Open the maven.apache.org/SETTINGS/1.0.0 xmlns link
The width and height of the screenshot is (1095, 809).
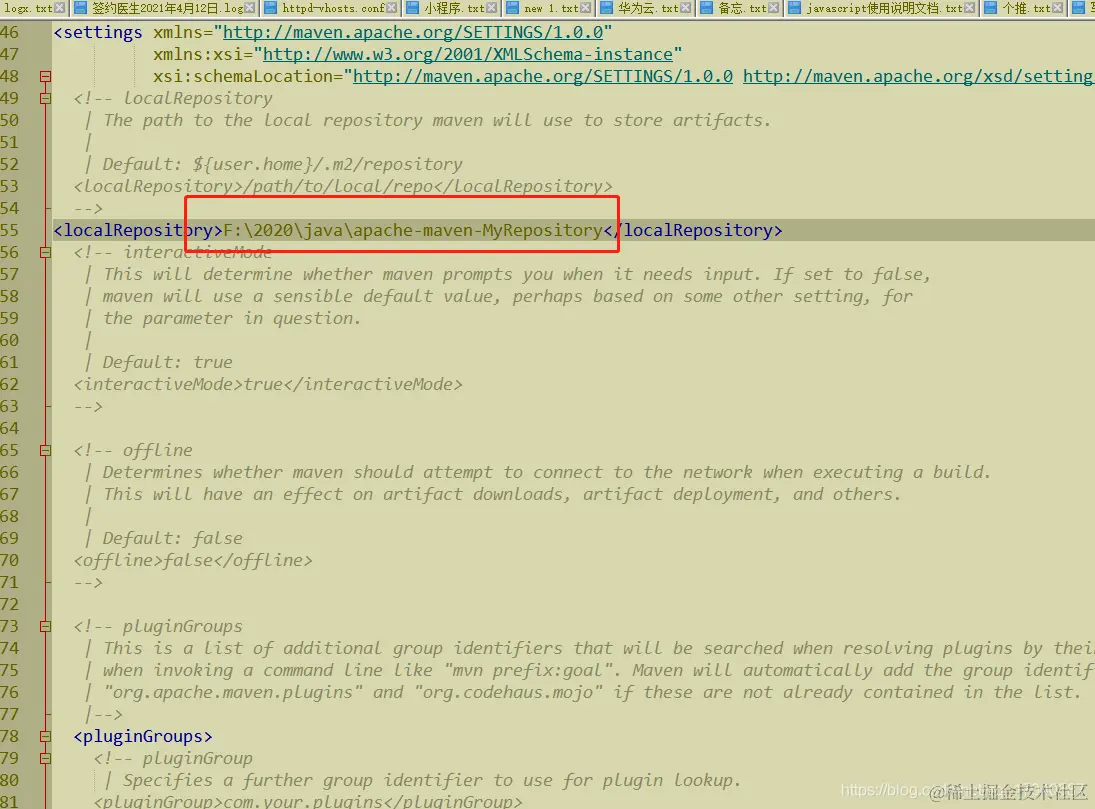pyautogui.click(x=413, y=33)
